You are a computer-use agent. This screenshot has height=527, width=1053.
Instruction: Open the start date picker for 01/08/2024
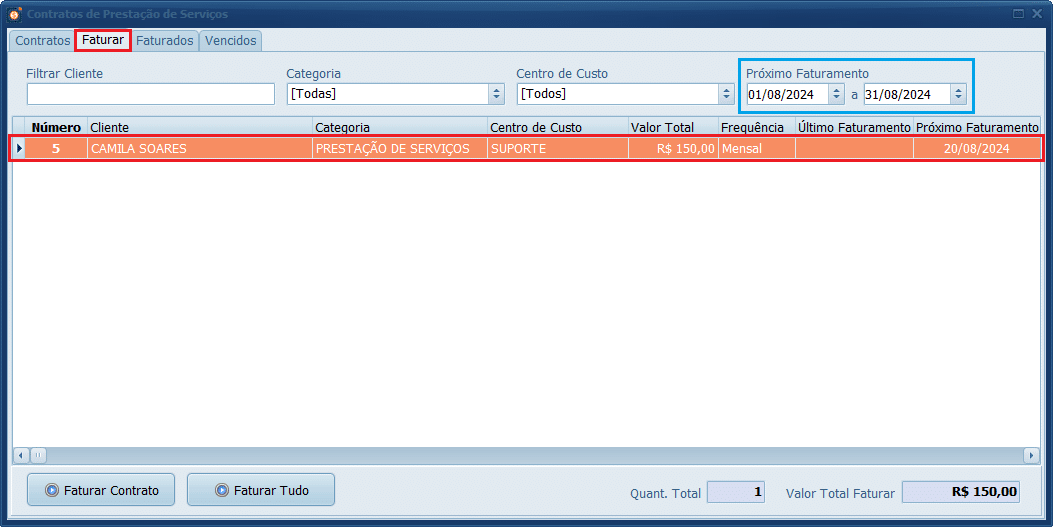pyautogui.click(x=836, y=95)
